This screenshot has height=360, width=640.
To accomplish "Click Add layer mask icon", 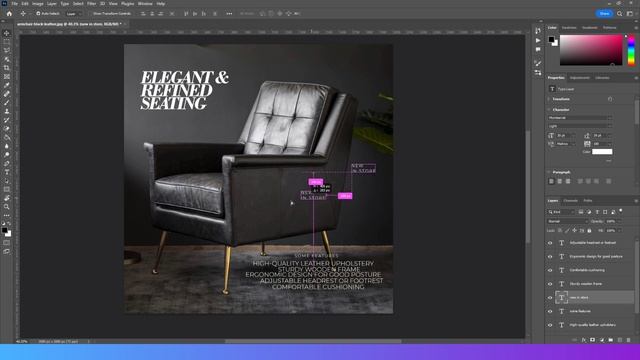I will (593, 340).
